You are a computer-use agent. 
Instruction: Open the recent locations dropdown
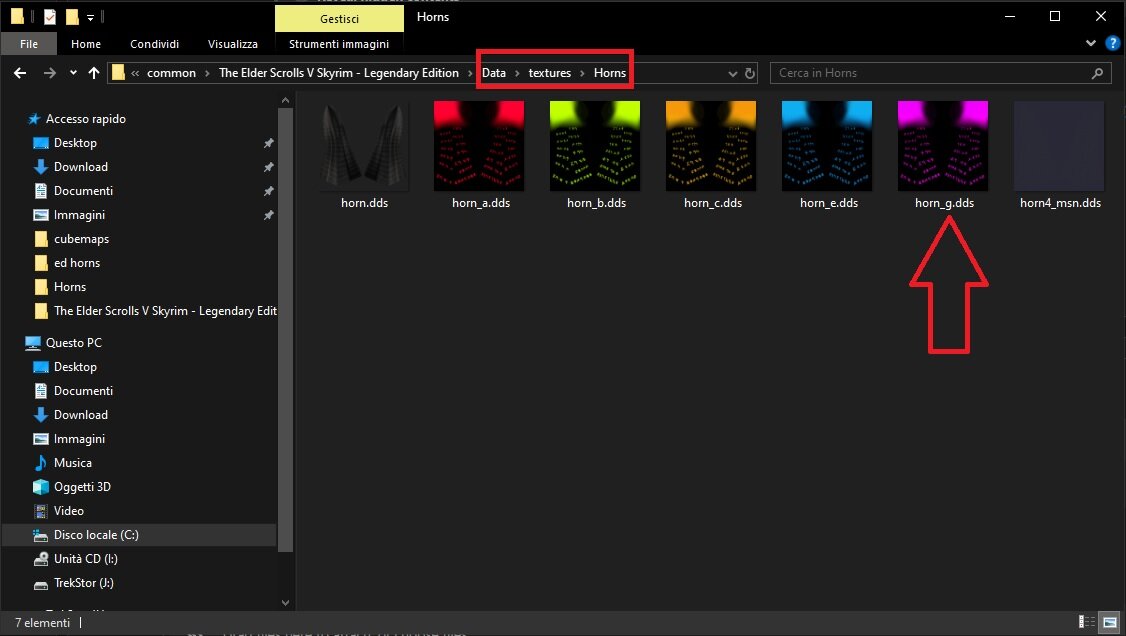point(73,73)
